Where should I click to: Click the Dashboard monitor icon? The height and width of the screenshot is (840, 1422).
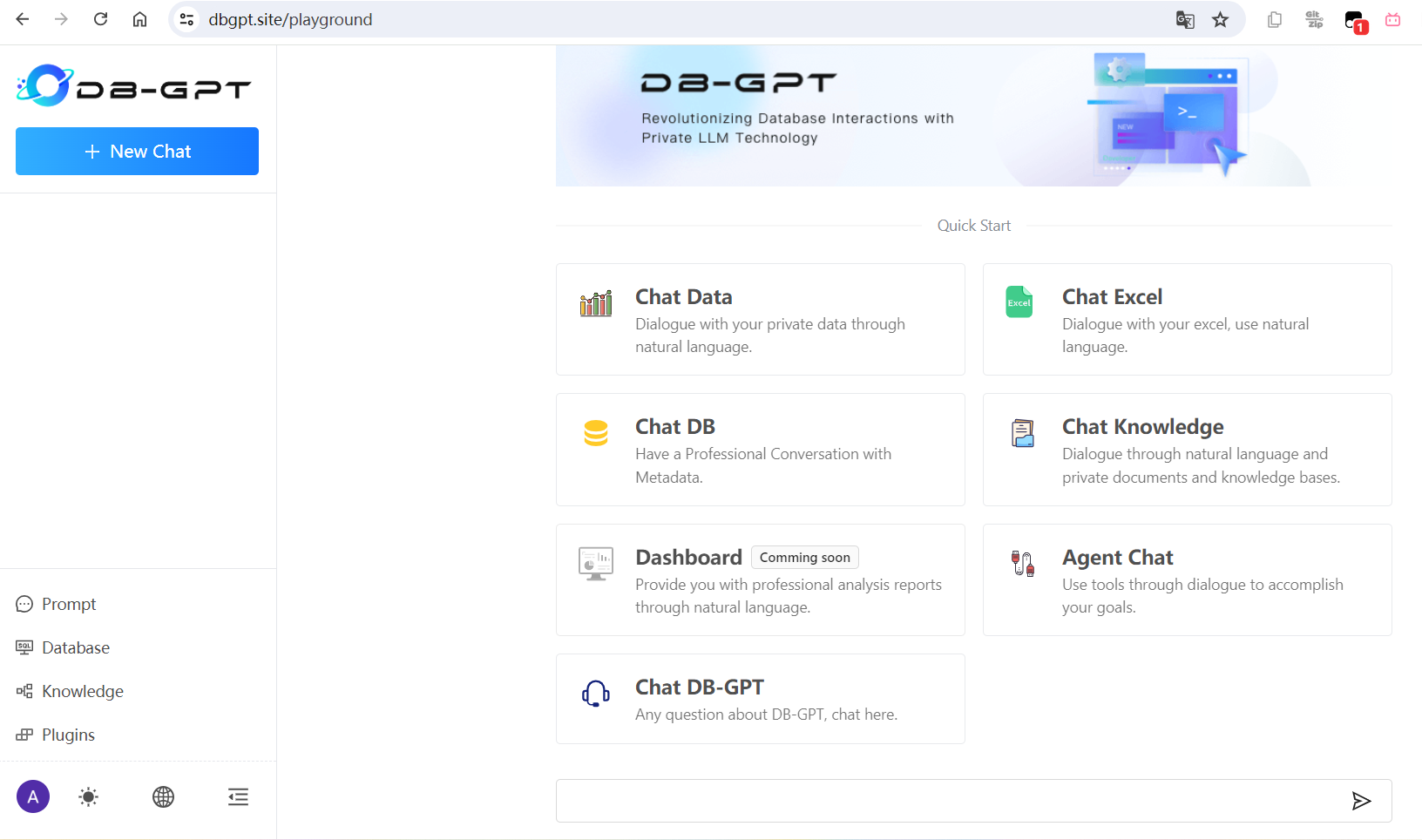click(x=596, y=564)
